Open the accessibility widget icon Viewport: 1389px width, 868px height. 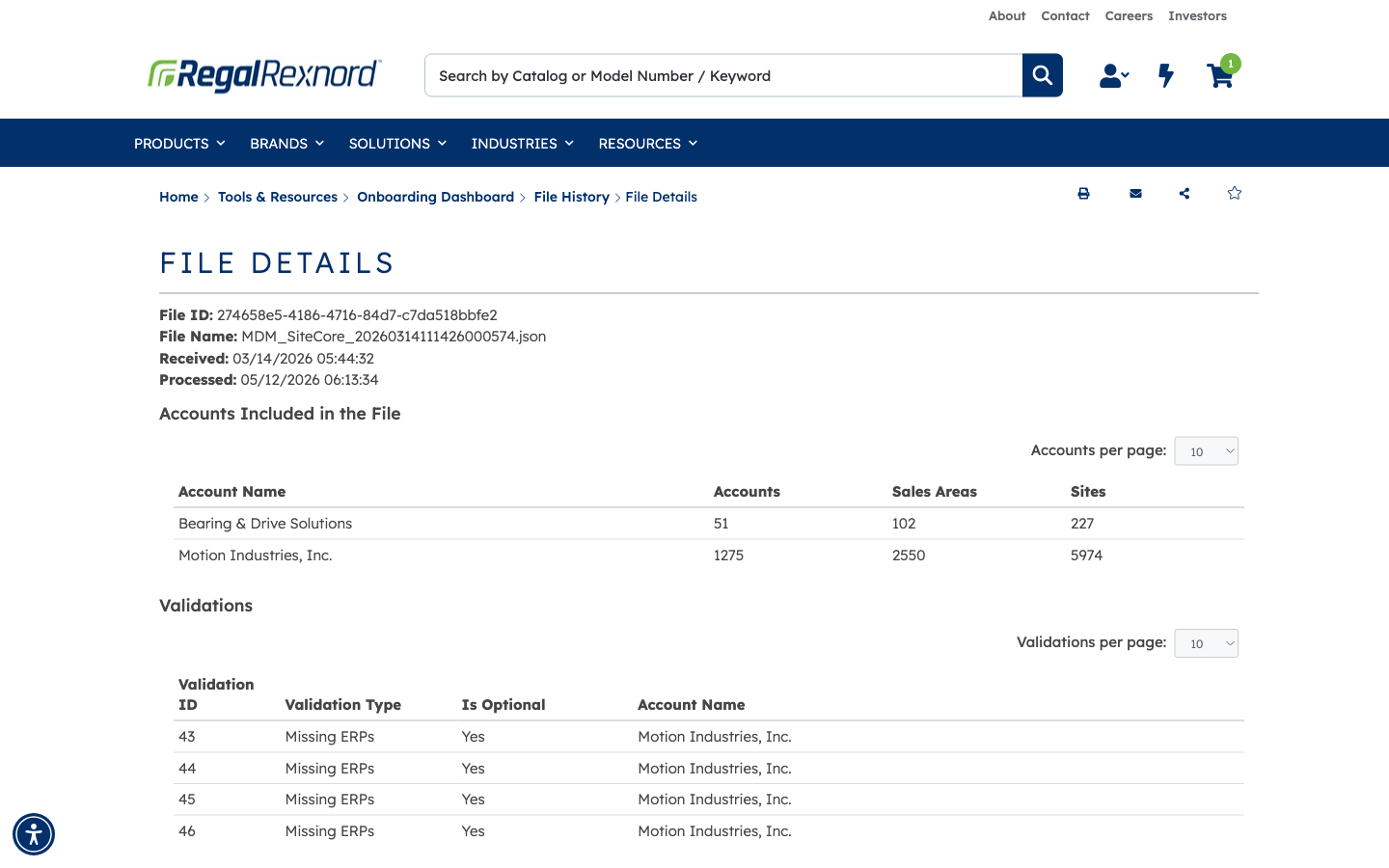(34, 834)
